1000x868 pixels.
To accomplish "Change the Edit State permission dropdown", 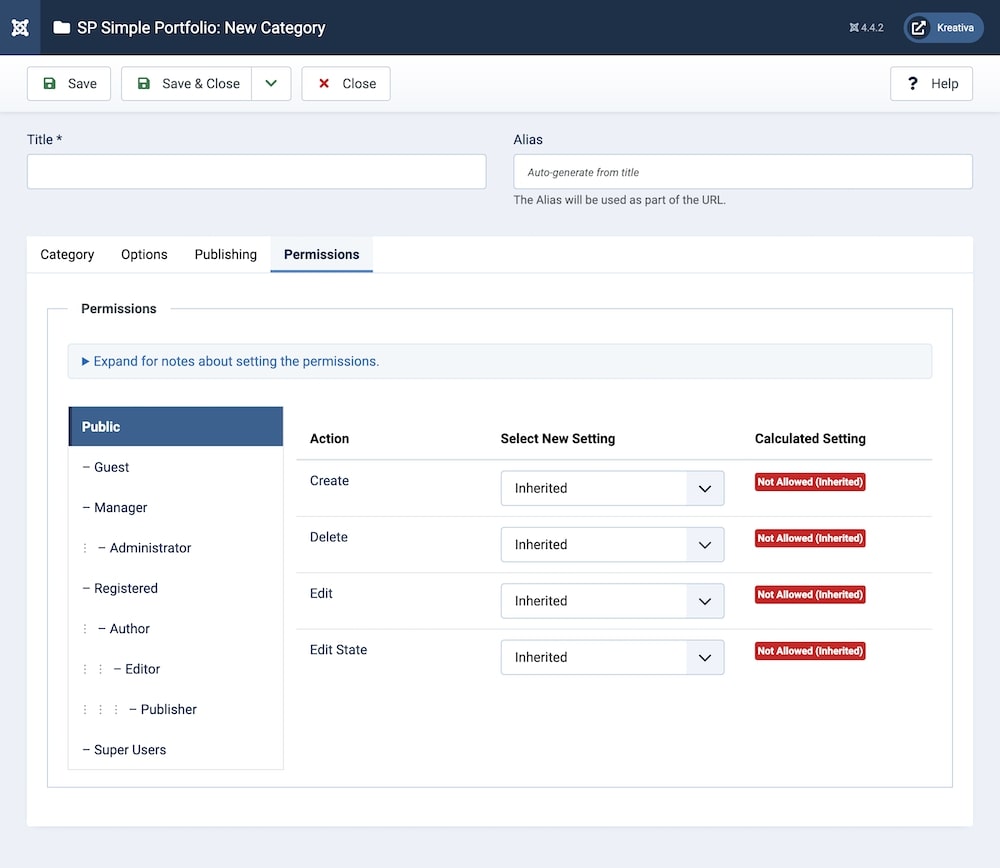I will click(612, 658).
